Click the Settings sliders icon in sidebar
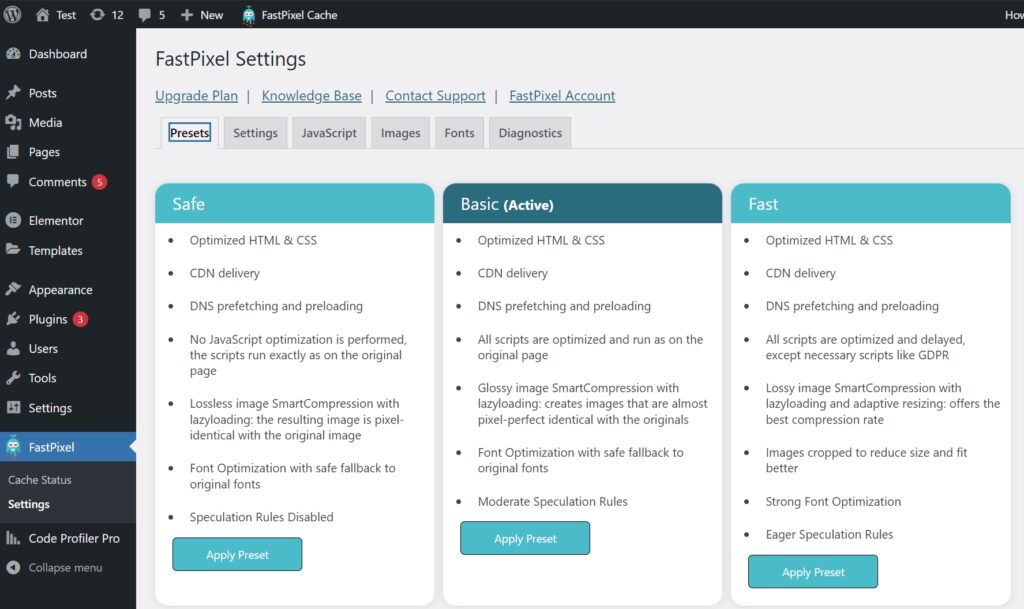The image size is (1024, 609). click(13, 407)
